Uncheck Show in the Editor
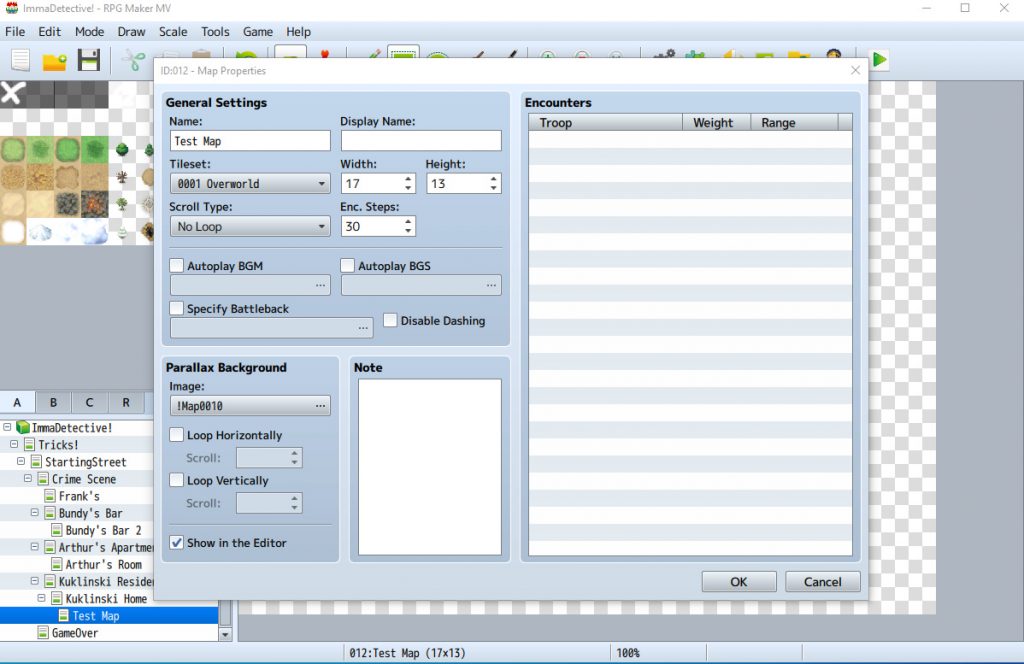This screenshot has width=1024, height=664. [x=177, y=543]
